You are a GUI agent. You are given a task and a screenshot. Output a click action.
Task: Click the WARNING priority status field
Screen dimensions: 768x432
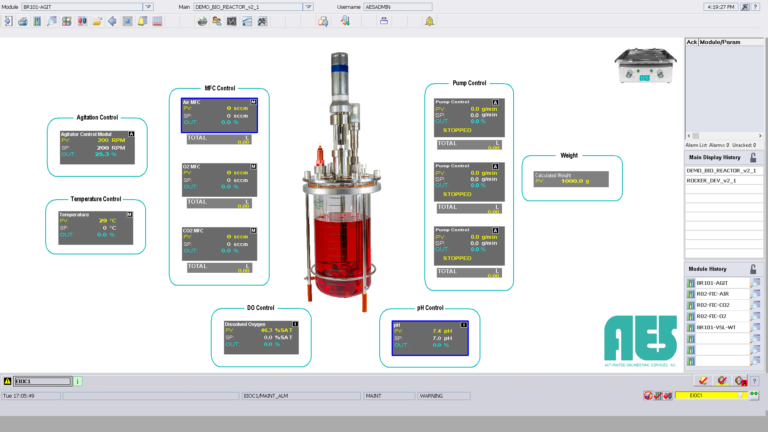coord(443,396)
